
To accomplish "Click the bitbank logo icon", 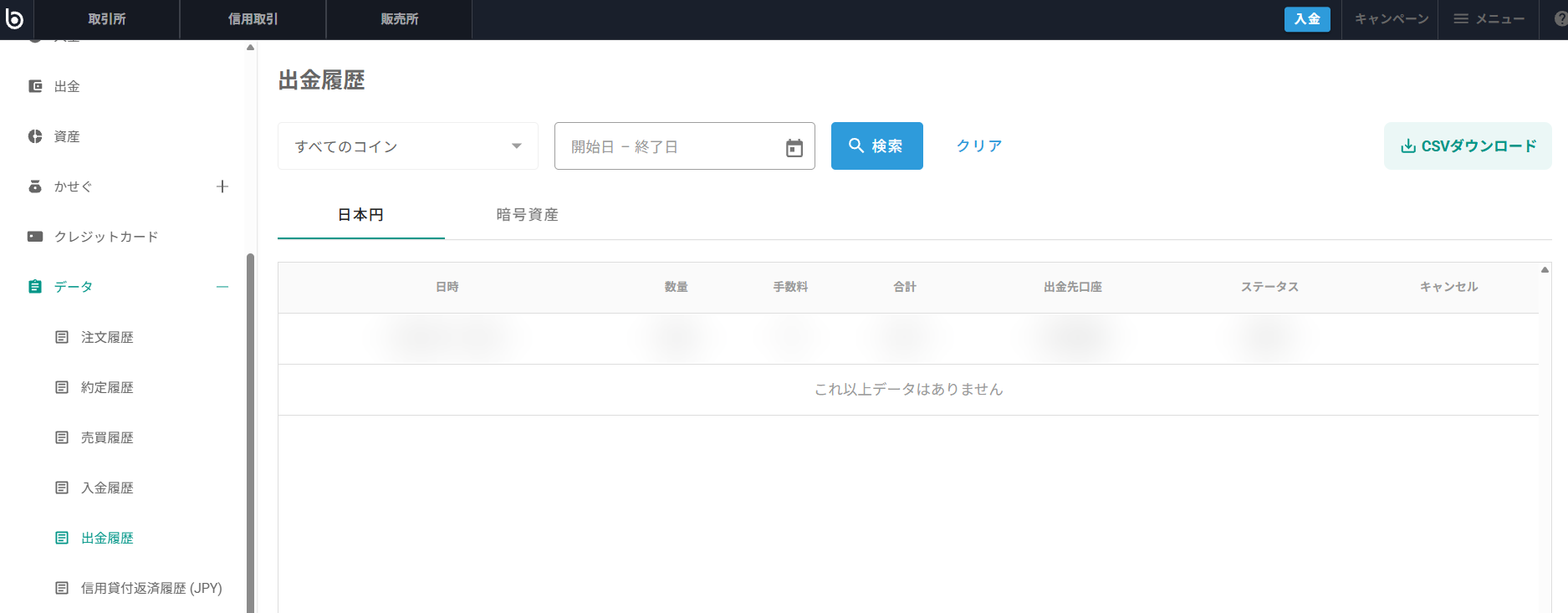I will click(14, 18).
